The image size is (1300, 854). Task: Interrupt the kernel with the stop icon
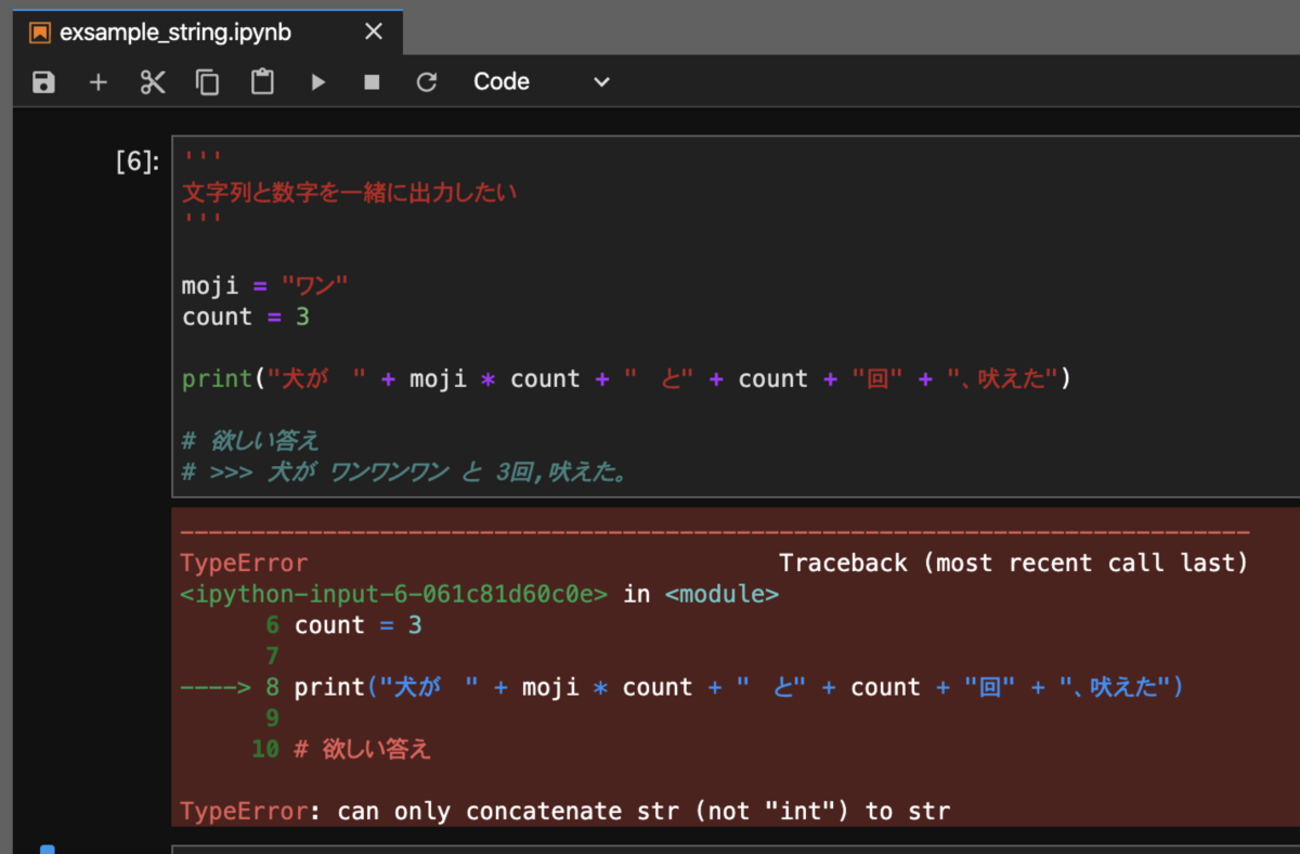pyautogui.click(x=372, y=82)
